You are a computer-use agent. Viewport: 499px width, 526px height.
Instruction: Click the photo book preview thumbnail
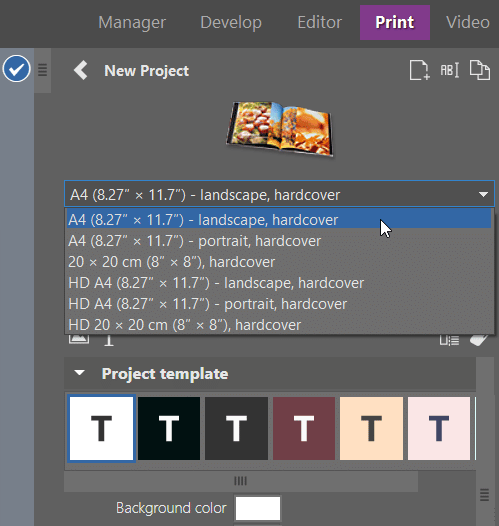pos(280,129)
